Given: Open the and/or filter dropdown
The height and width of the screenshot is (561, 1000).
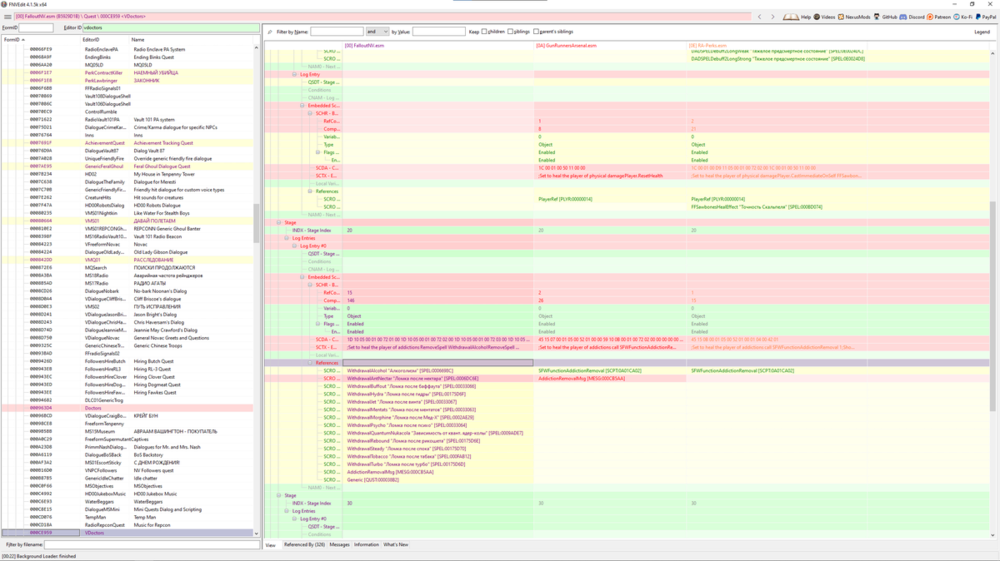Looking at the screenshot, I should (x=377, y=31).
